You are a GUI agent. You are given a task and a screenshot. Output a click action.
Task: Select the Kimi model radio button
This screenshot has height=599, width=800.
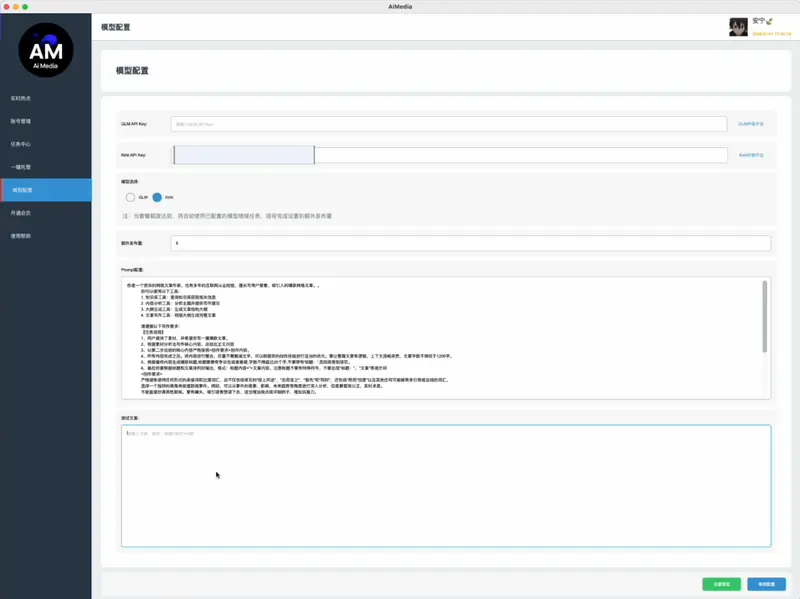[x=157, y=198]
